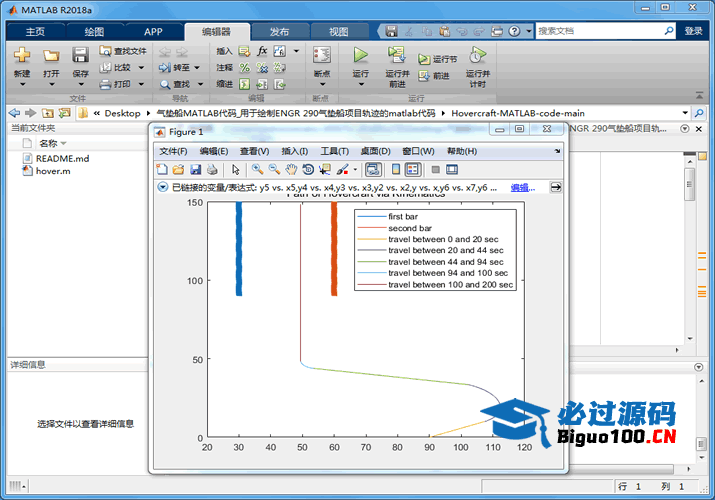Image resolution: width=715 pixels, height=500 pixels.
Task: Click the editor vertical scrollbar thumb
Action: pyautogui.click(x=689, y=184)
